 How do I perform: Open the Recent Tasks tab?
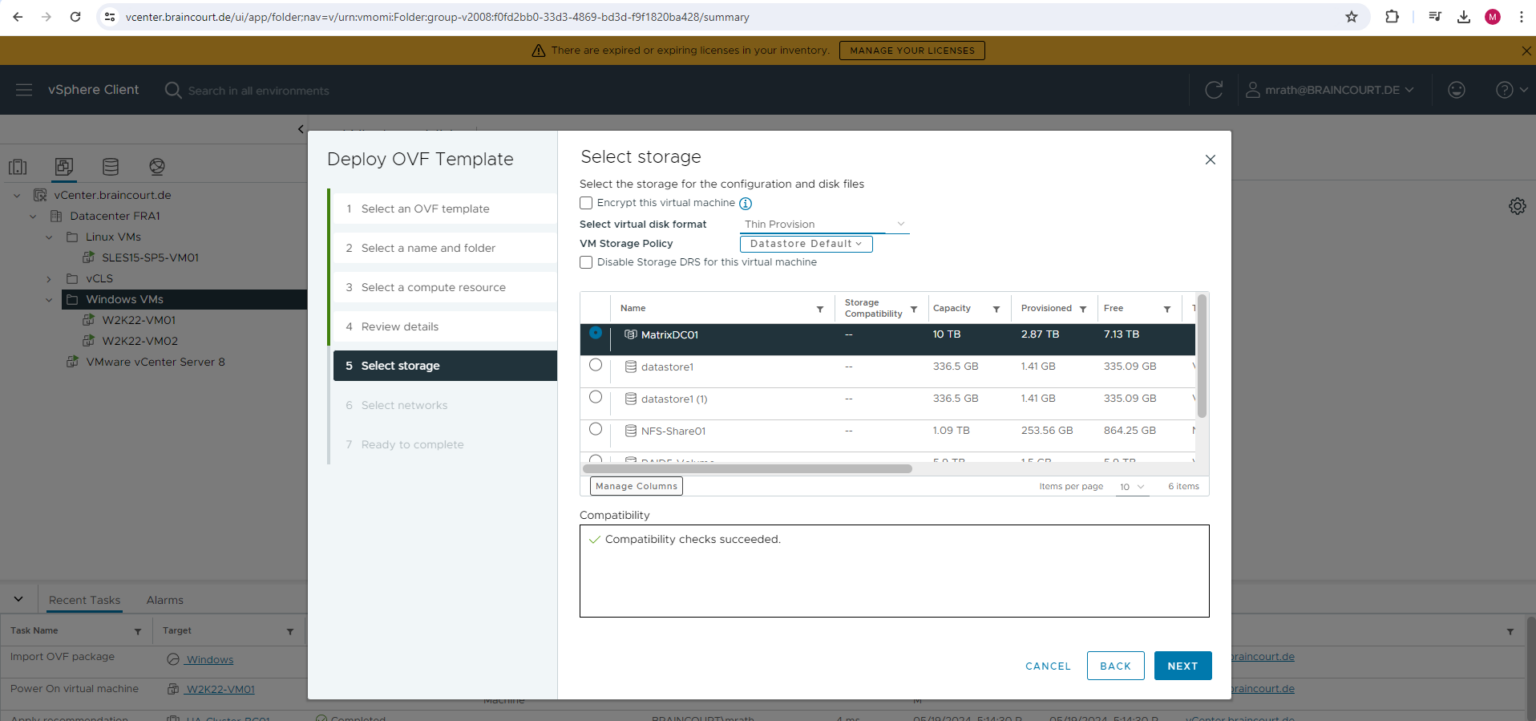(x=84, y=599)
